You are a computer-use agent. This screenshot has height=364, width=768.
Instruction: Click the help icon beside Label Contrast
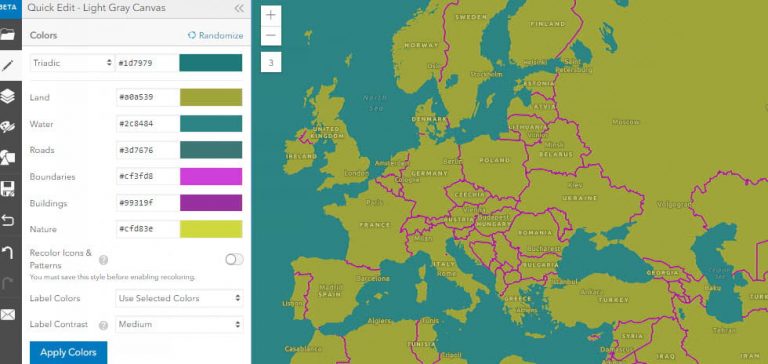(103, 325)
